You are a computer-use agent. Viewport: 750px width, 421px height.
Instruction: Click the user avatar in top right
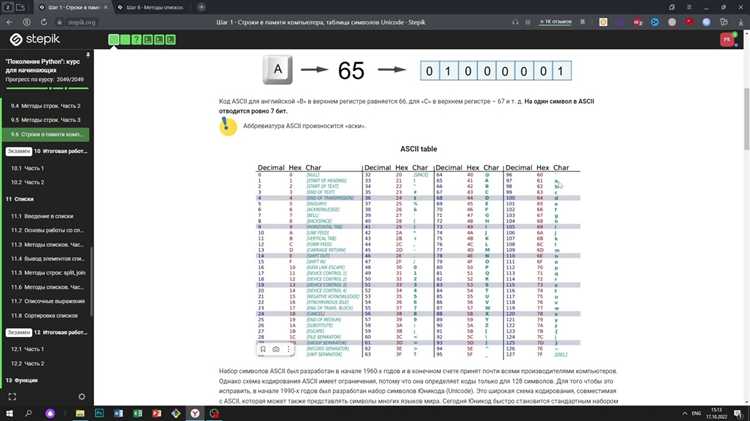click(x=727, y=40)
